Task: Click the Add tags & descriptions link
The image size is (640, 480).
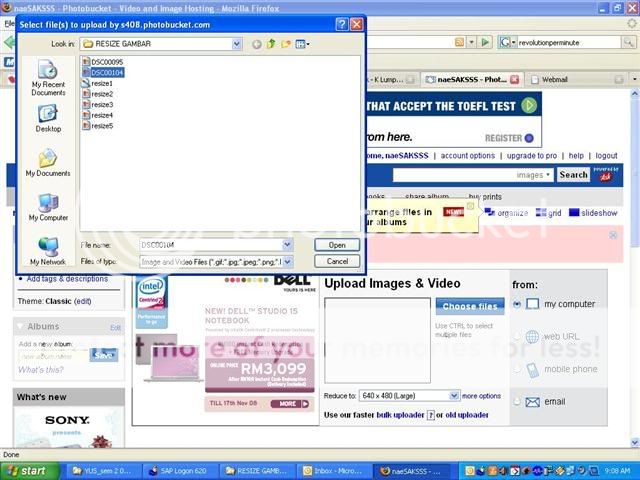Action: click(67, 279)
